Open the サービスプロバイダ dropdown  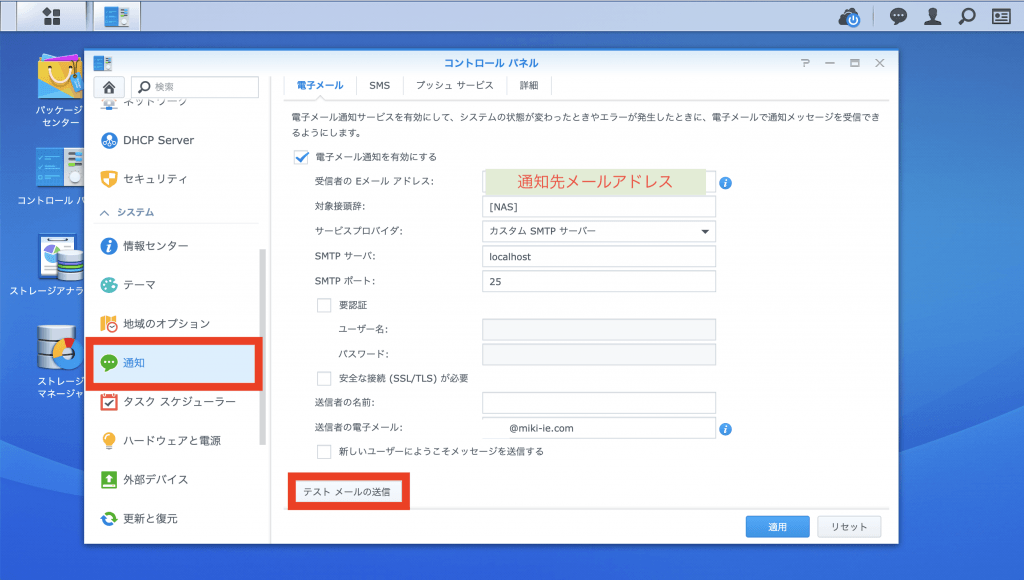(599, 231)
